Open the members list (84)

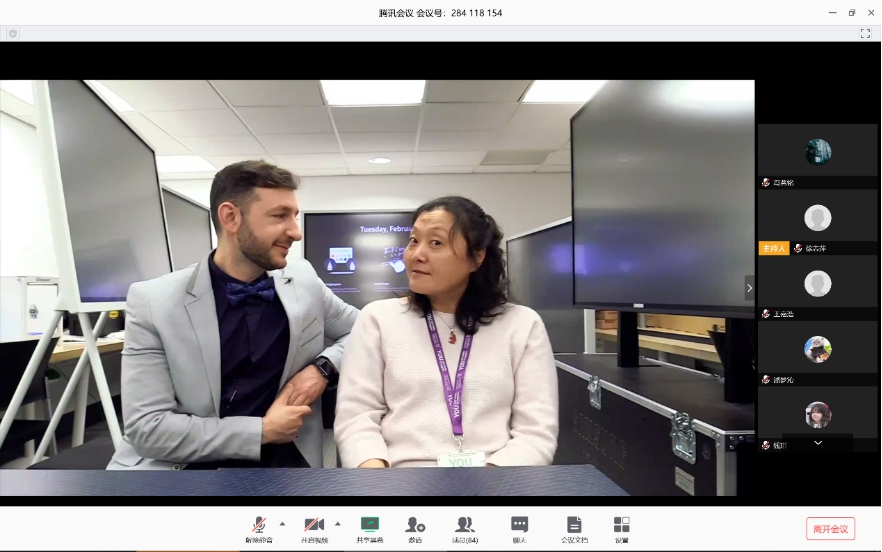[x=465, y=526]
